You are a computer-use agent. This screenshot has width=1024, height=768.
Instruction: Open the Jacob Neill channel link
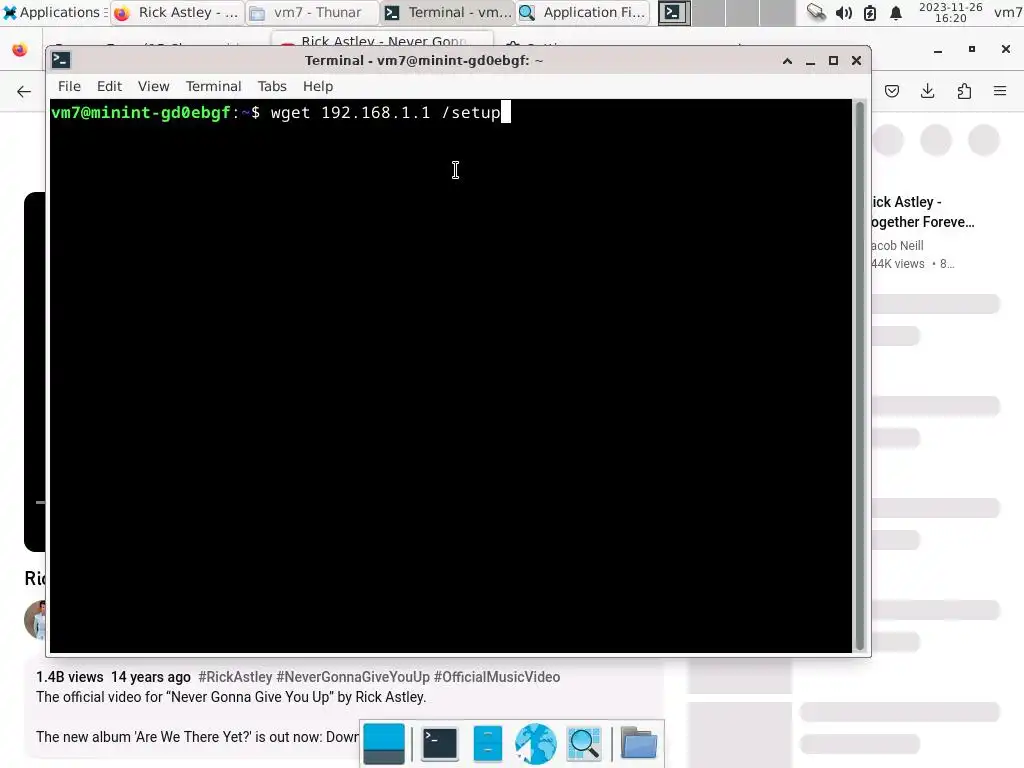point(897,246)
